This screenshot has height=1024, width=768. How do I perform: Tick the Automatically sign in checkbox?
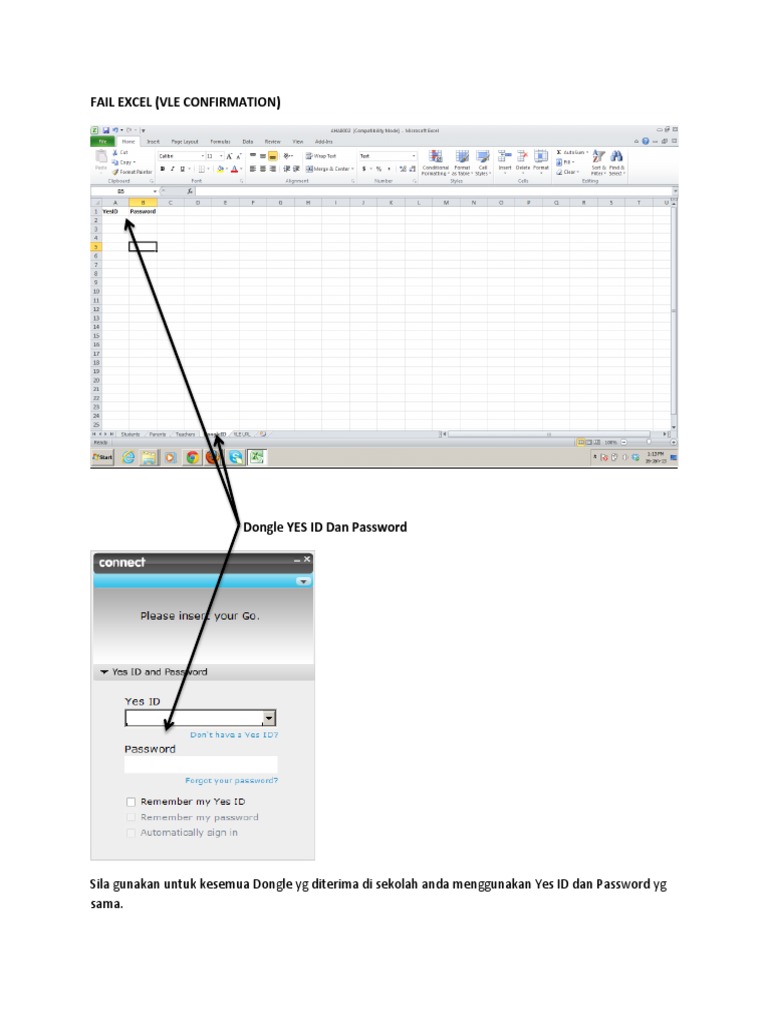(131, 833)
